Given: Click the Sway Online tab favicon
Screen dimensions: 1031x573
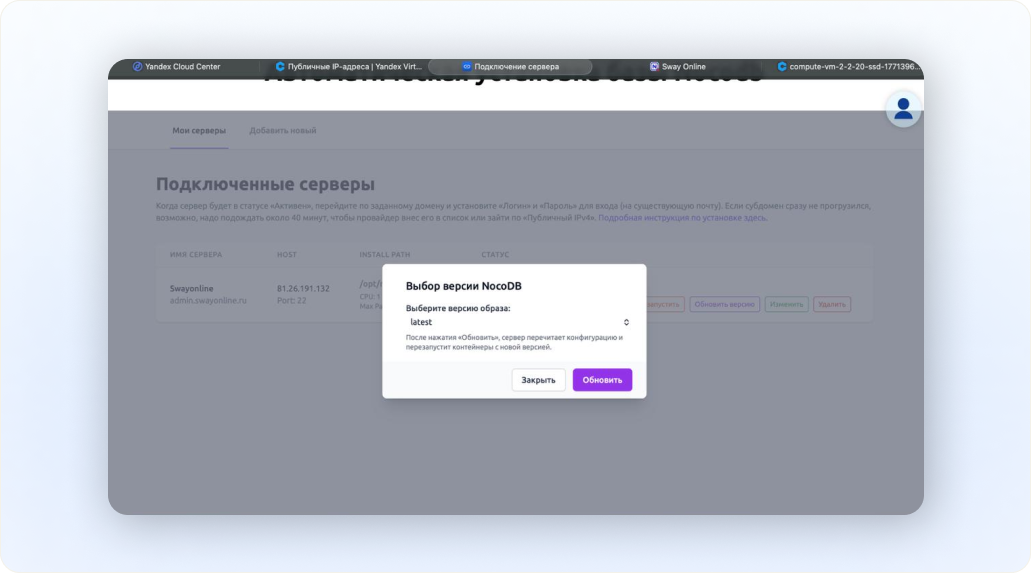Looking at the screenshot, I should point(654,66).
